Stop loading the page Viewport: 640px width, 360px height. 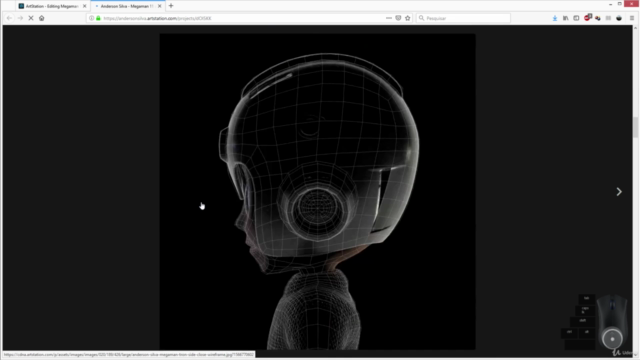point(31,18)
